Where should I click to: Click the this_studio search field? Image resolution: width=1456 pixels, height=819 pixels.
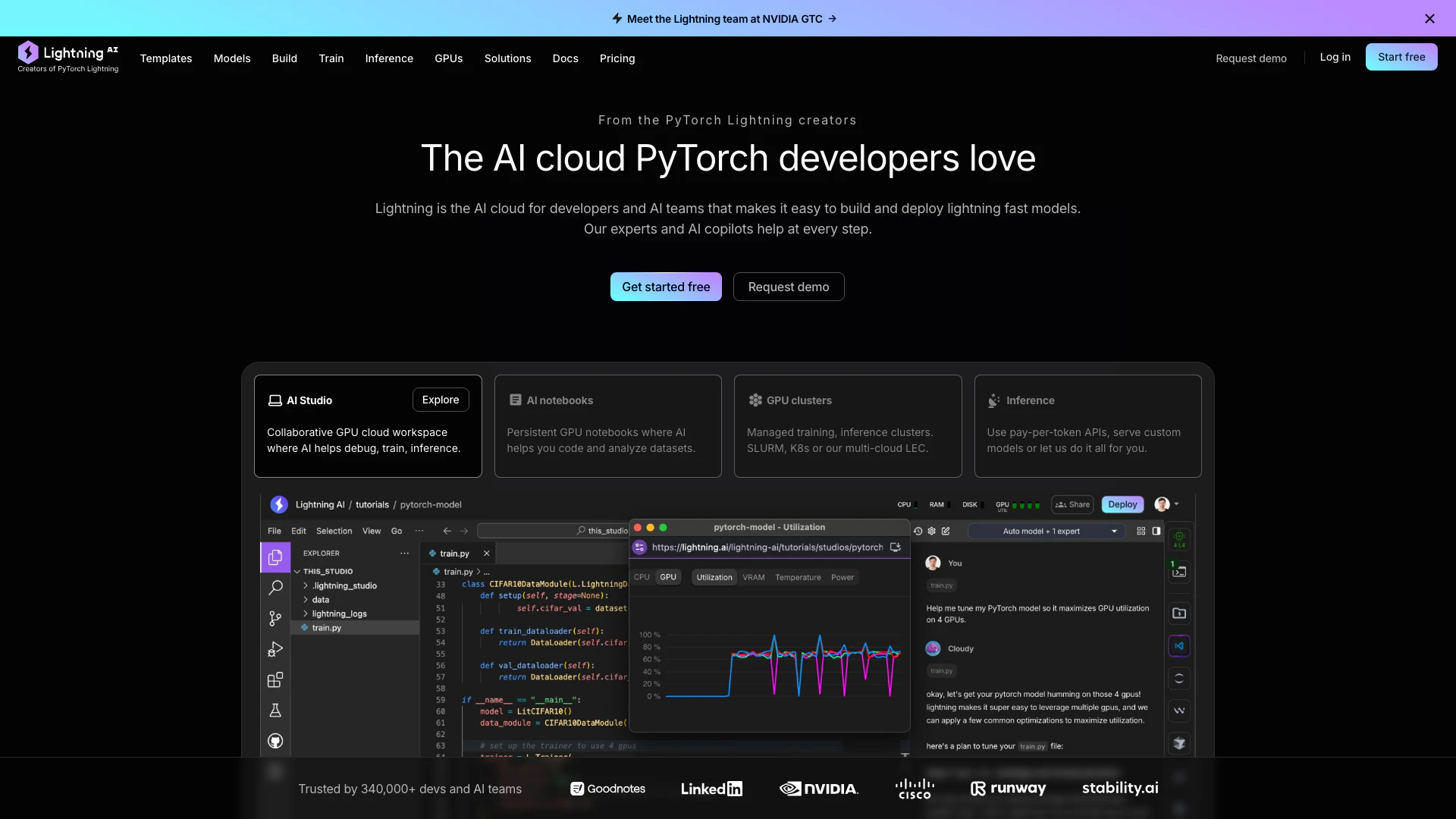(x=554, y=532)
